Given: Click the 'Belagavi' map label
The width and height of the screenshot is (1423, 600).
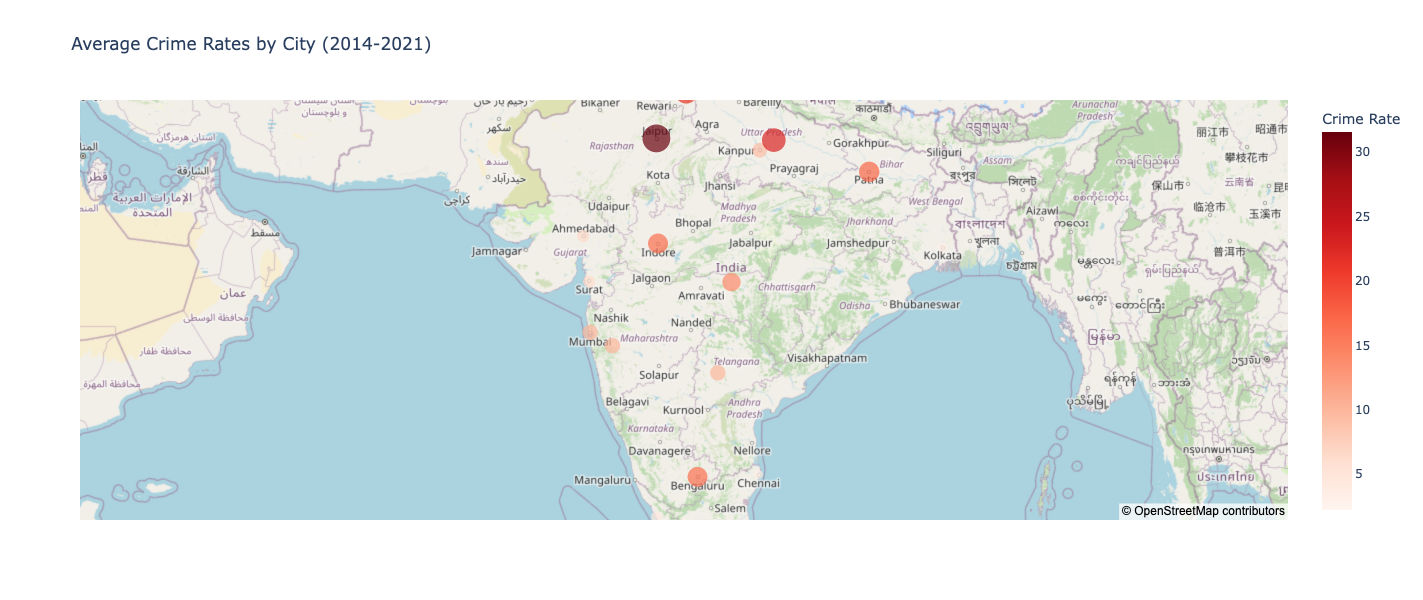Looking at the screenshot, I should 628,402.
